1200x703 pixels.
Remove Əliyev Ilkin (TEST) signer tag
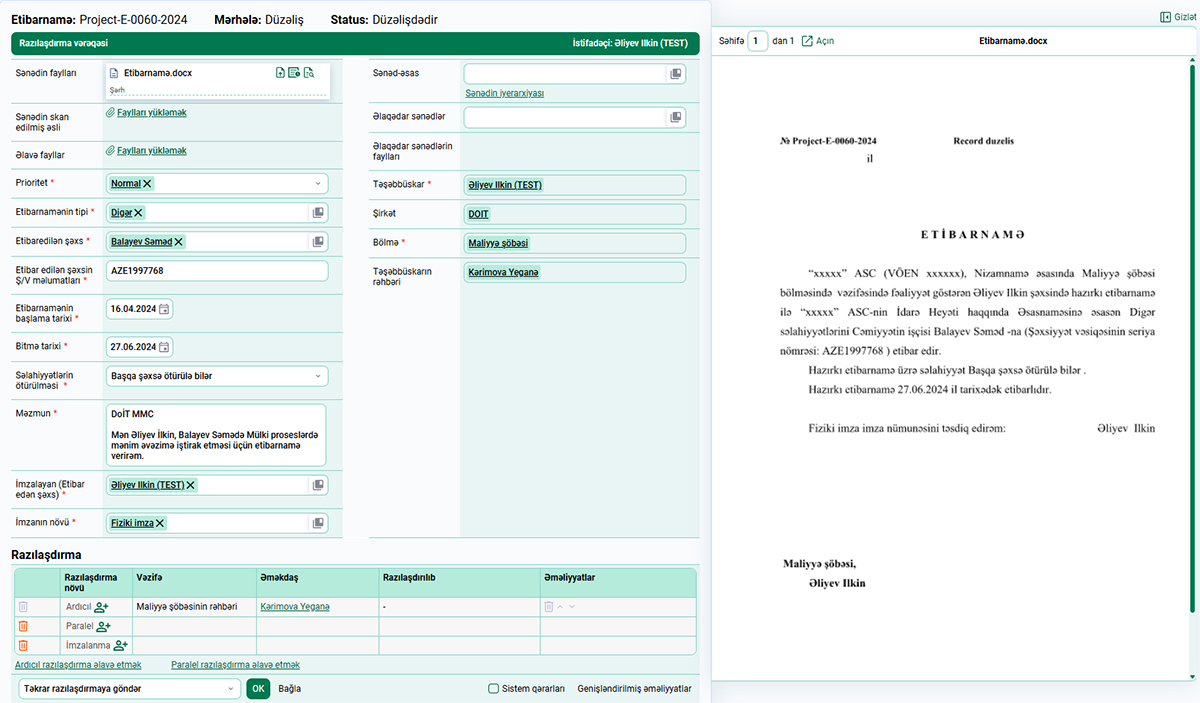tap(191, 485)
